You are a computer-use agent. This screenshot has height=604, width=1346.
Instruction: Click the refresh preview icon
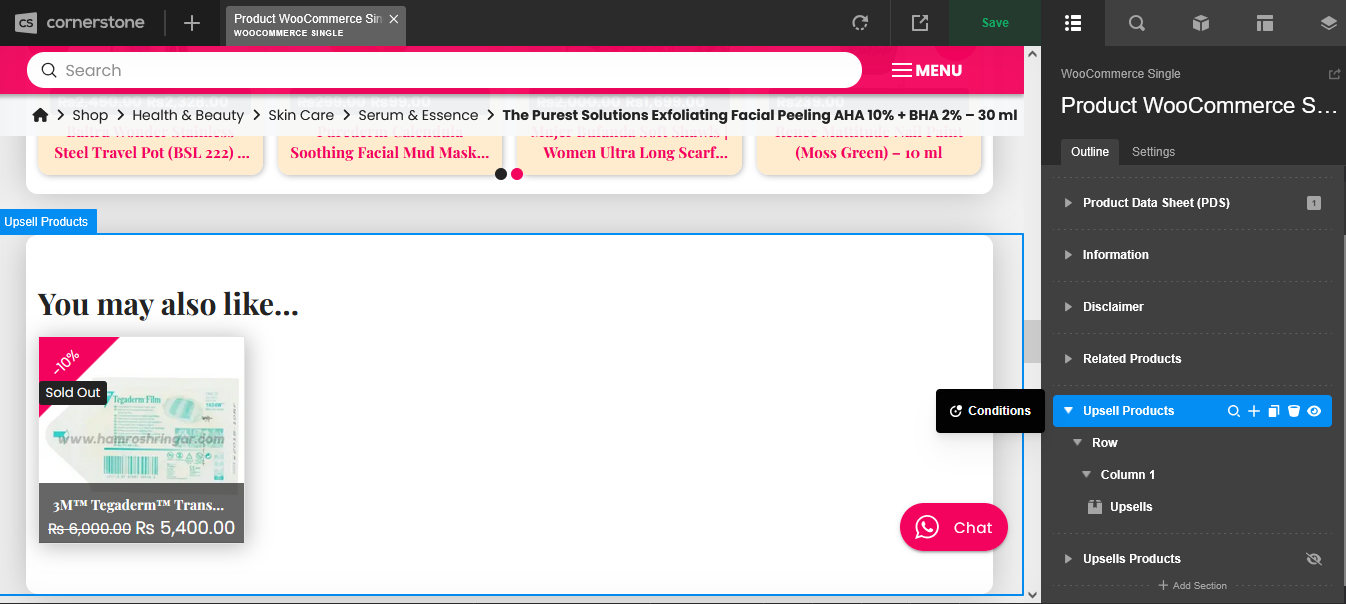pos(859,23)
